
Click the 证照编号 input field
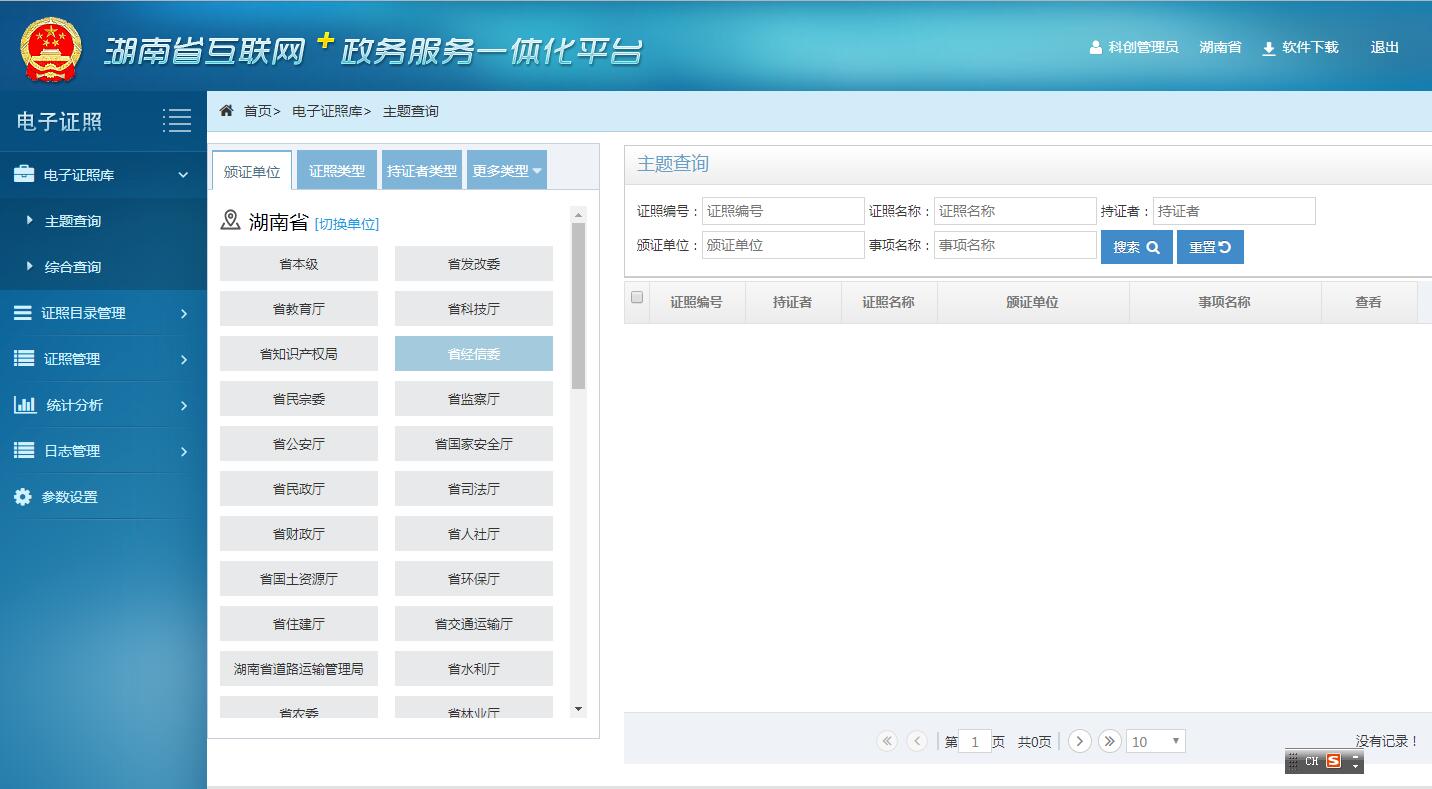(x=782, y=211)
